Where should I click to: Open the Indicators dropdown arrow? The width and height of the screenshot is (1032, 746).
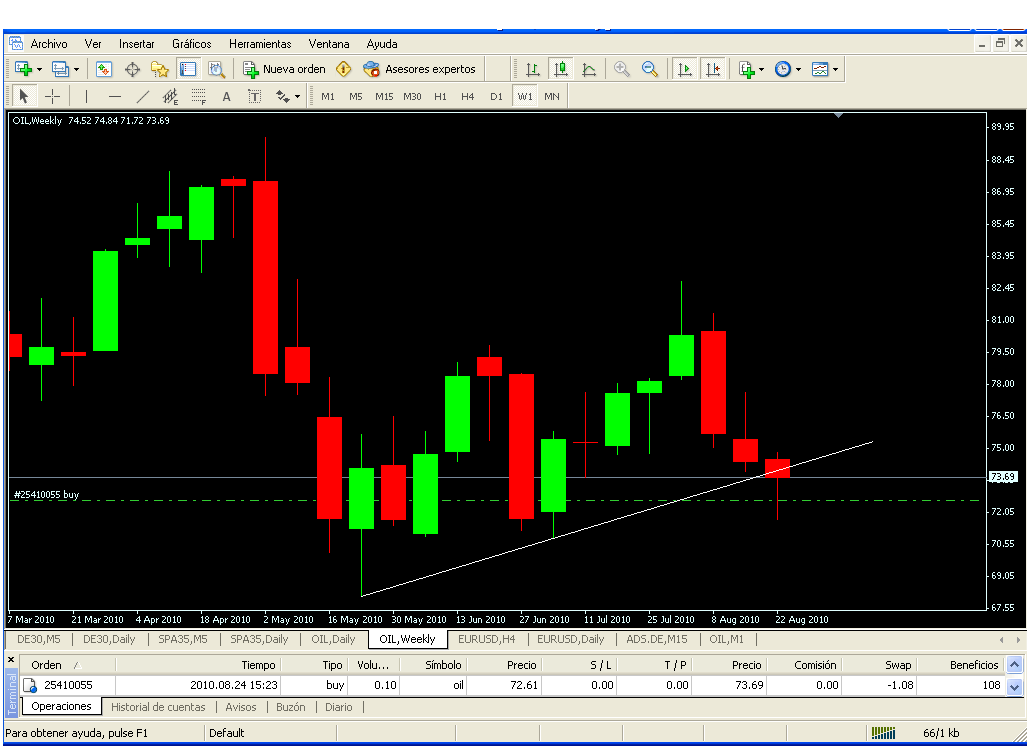(761, 69)
